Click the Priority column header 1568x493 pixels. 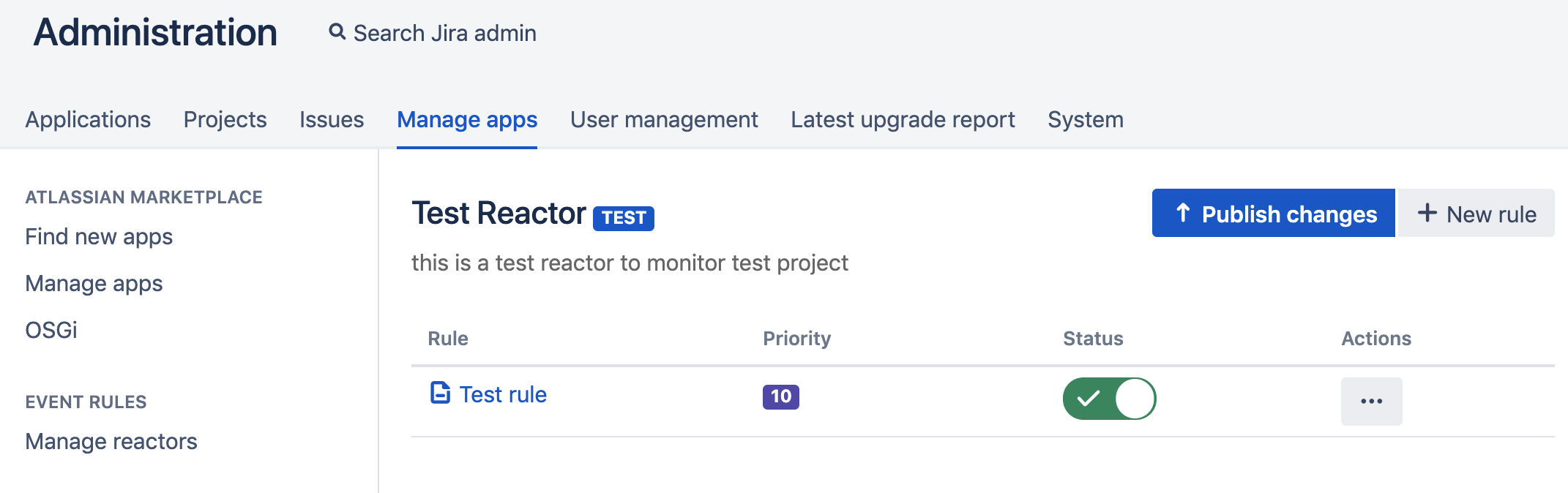tap(796, 339)
